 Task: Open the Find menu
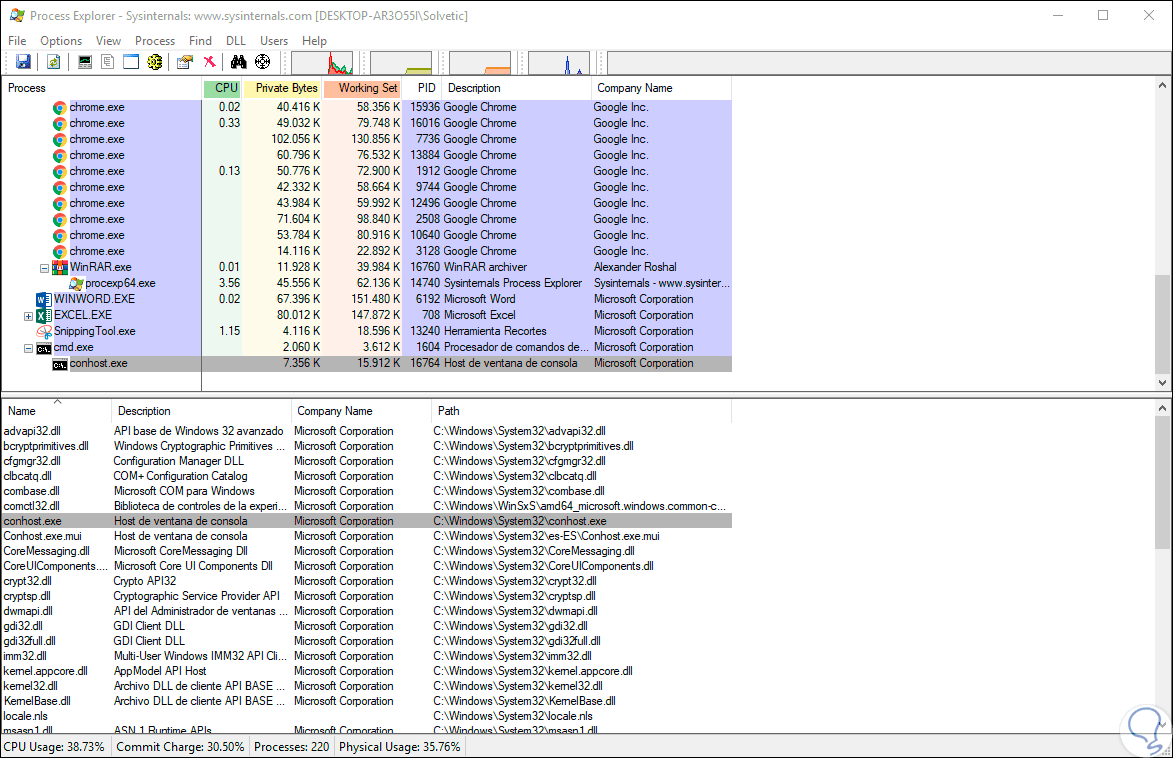[200, 40]
